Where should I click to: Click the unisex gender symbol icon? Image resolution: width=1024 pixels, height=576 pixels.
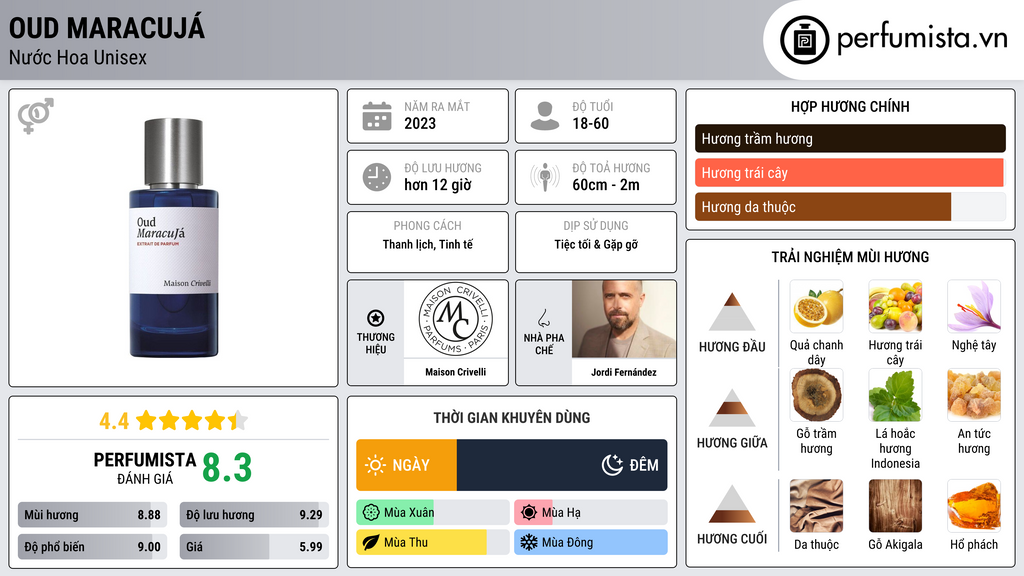point(35,116)
